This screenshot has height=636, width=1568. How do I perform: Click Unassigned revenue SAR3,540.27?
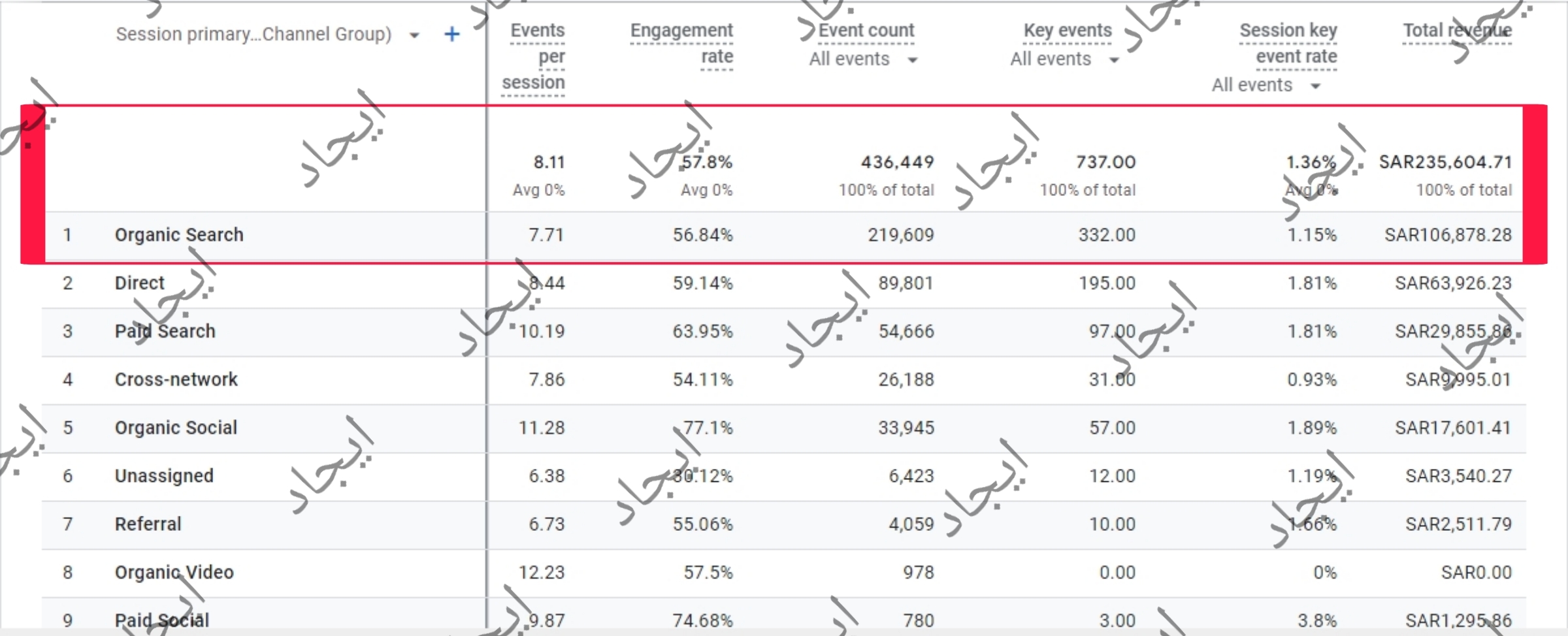[x=1458, y=476]
